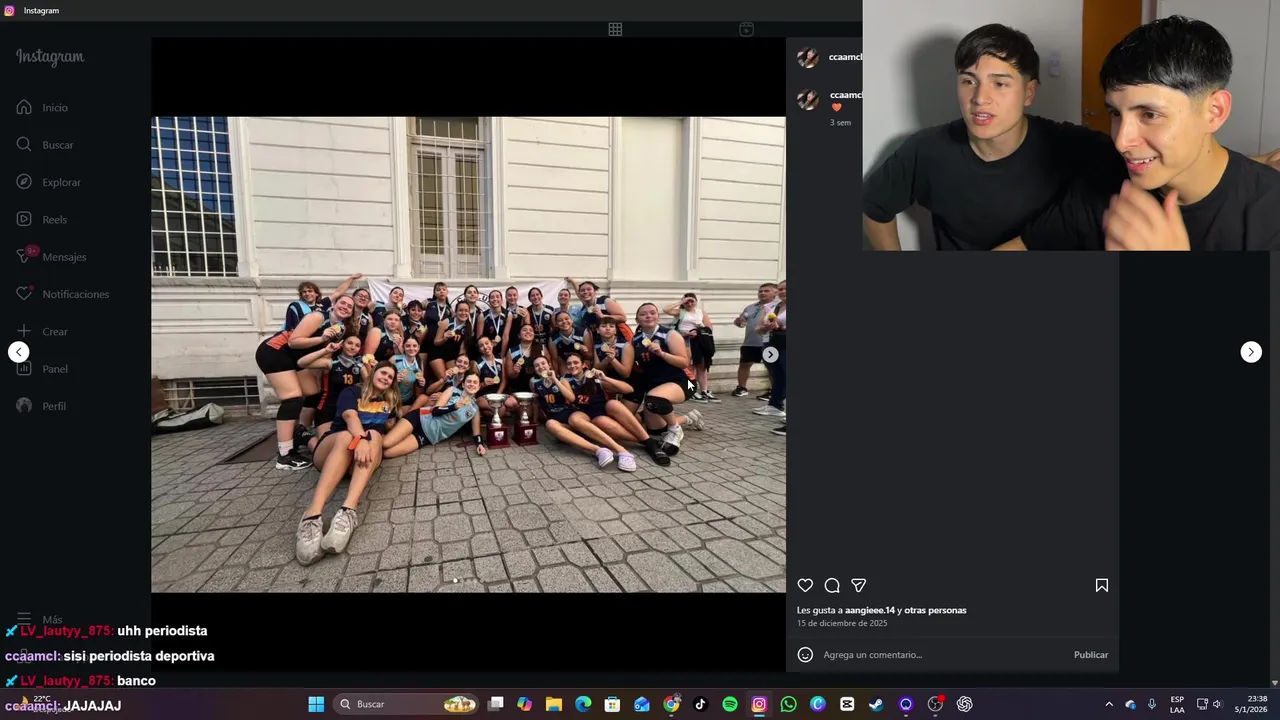Open ChatGPT from the taskbar
This screenshot has height=720, width=1280.
click(964, 704)
